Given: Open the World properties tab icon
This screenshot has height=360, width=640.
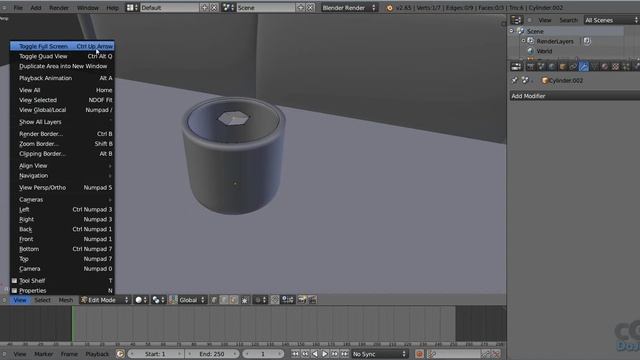Looking at the screenshot, I should pos(552,67).
